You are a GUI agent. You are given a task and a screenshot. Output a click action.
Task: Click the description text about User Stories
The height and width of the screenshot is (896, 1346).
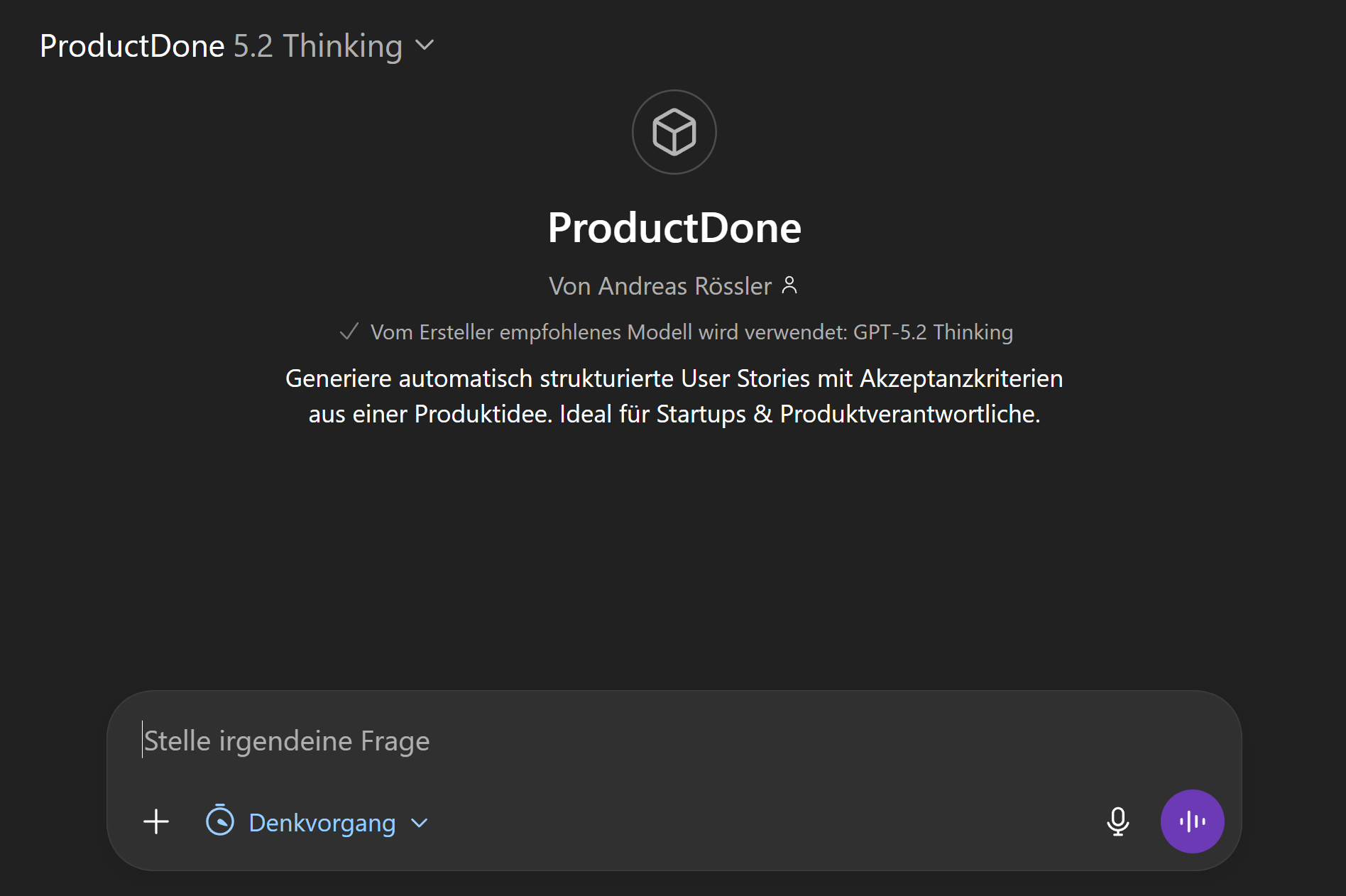coord(673,395)
